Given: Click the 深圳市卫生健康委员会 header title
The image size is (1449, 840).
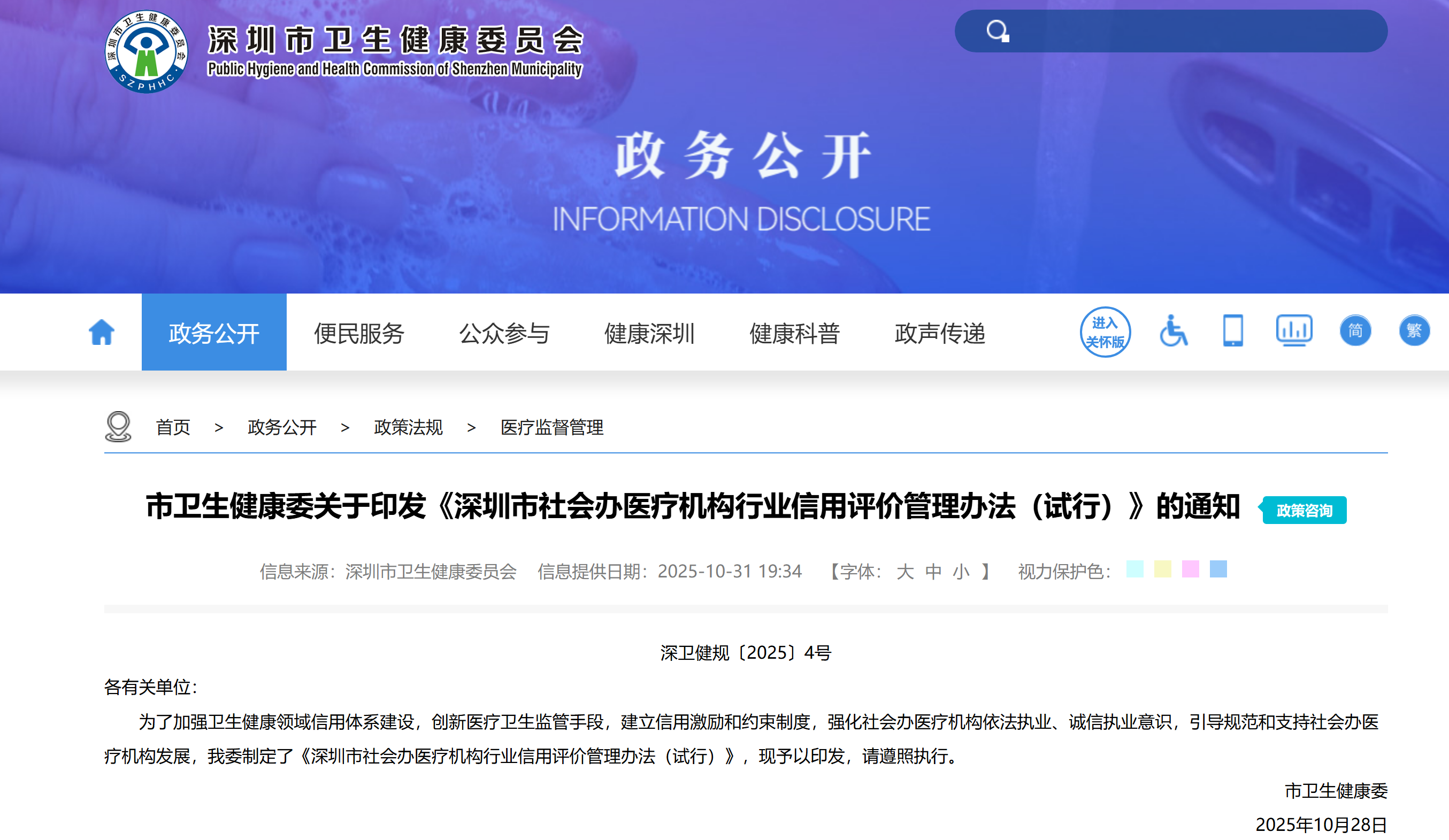Looking at the screenshot, I should pos(396,40).
